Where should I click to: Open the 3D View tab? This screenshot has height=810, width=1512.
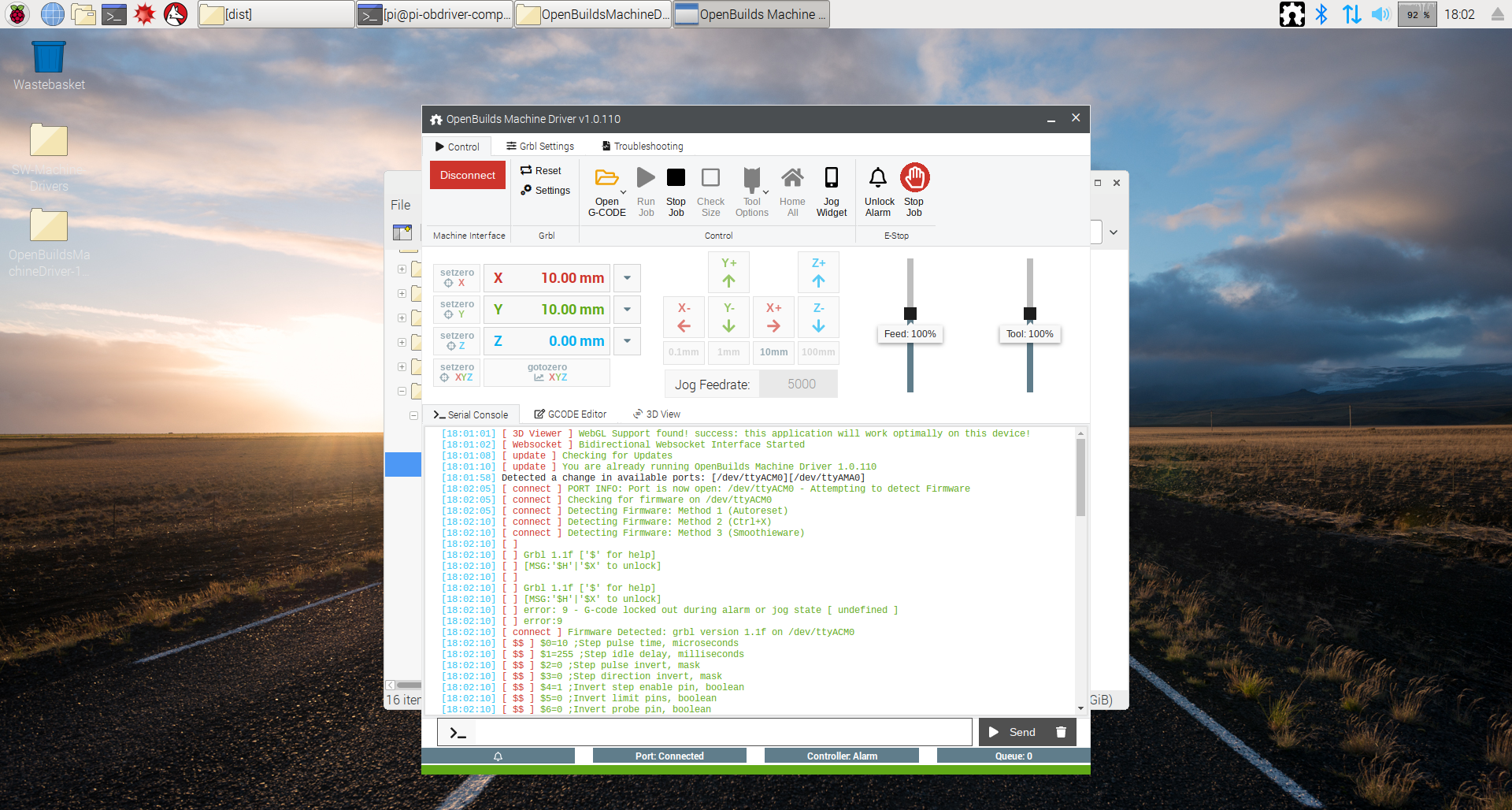pos(657,414)
